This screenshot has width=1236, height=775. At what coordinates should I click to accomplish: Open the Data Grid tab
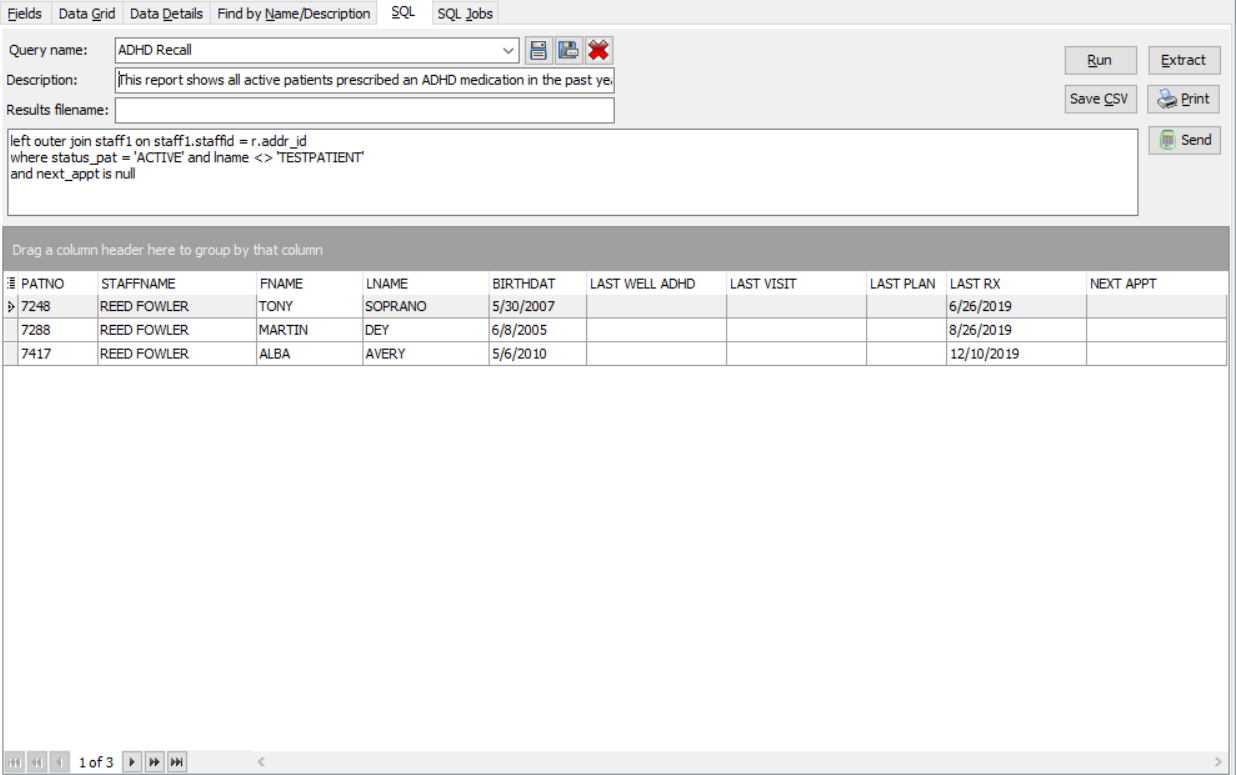[87, 14]
